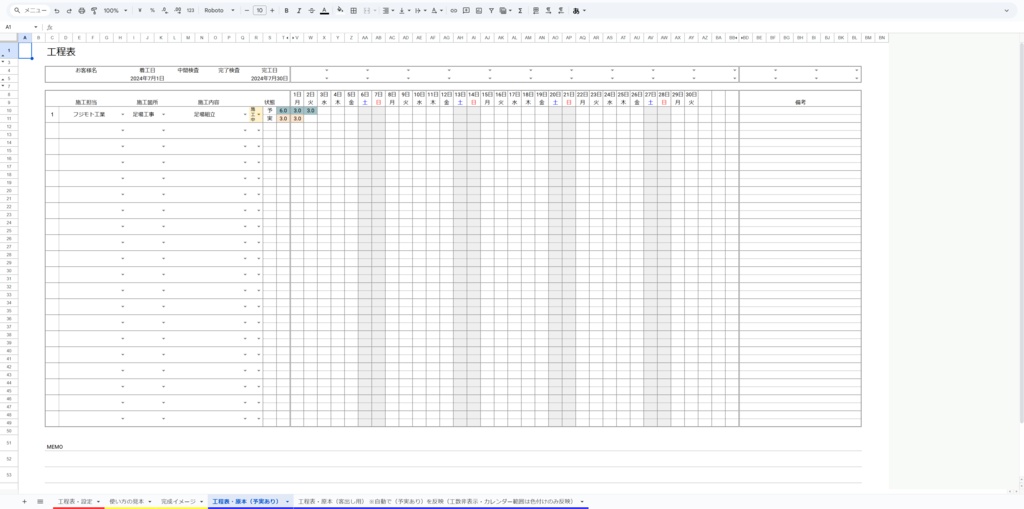This screenshot has height=509, width=1024.
Task: Click date cell 2024年7月30日
Action: [270, 78]
